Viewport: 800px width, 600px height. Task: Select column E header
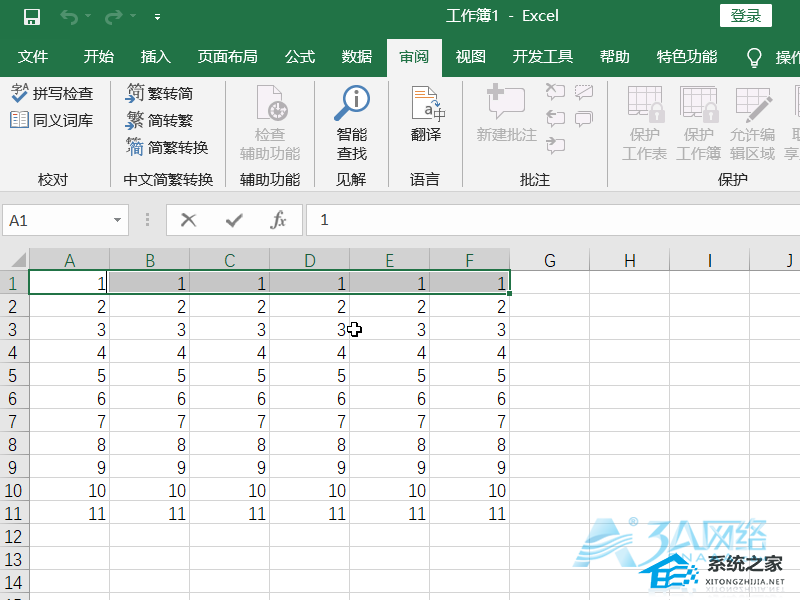click(x=389, y=260)
